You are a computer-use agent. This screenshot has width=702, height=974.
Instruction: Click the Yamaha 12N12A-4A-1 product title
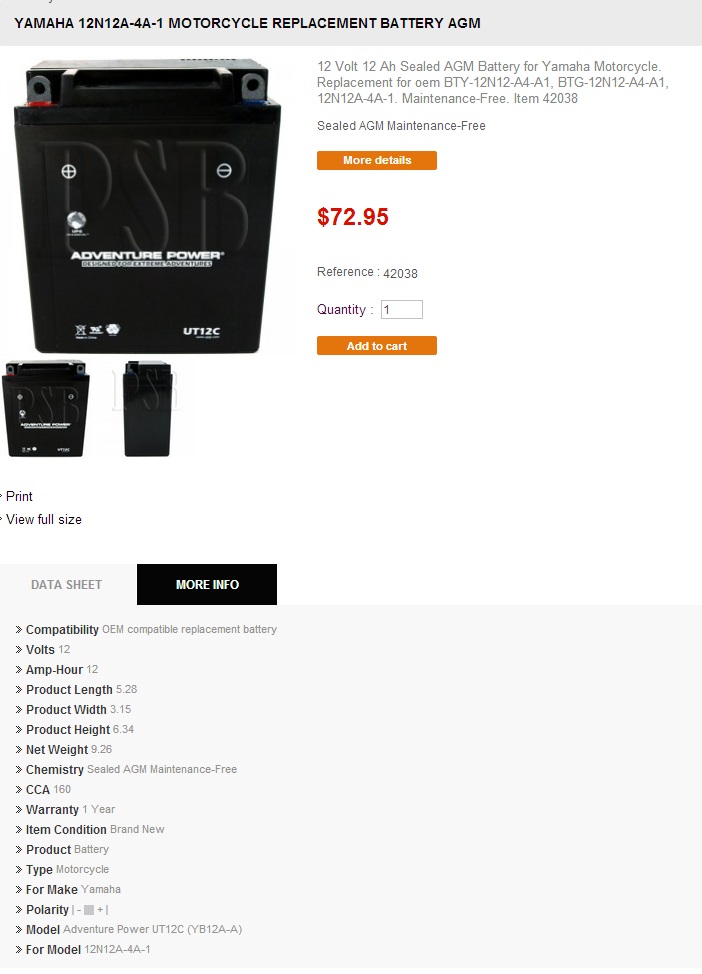[x=247, y=23]
